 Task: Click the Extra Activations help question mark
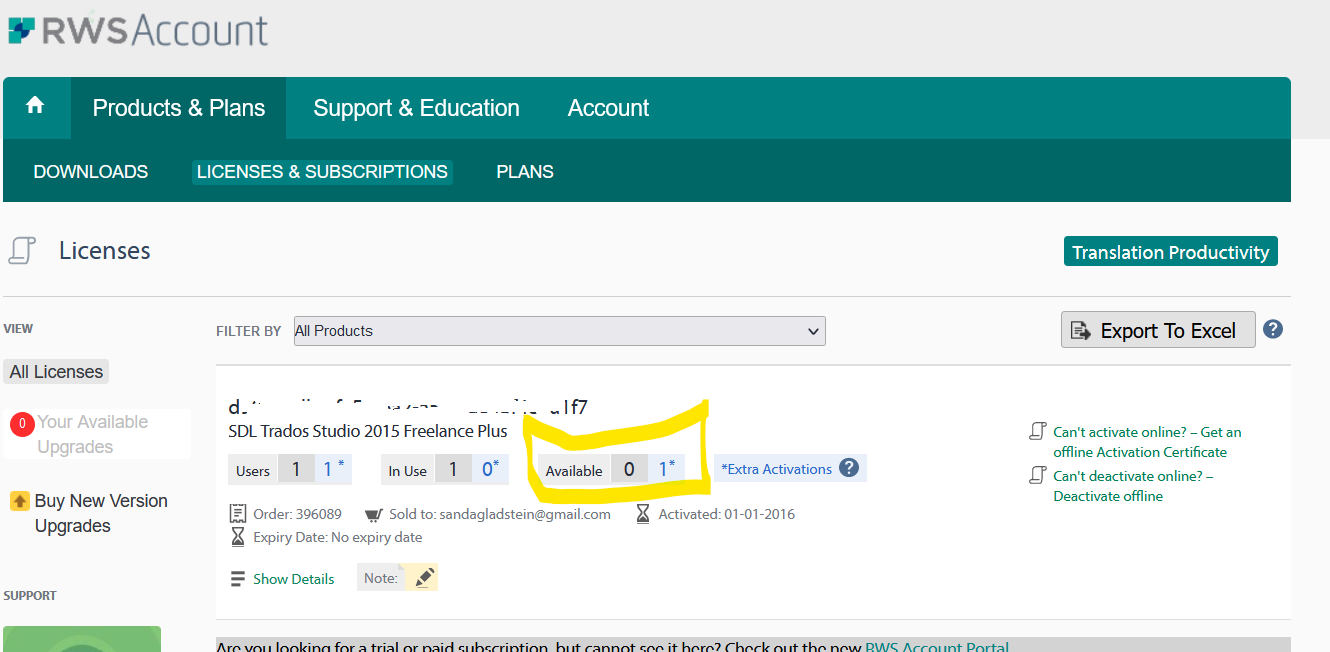click(849, 468)
